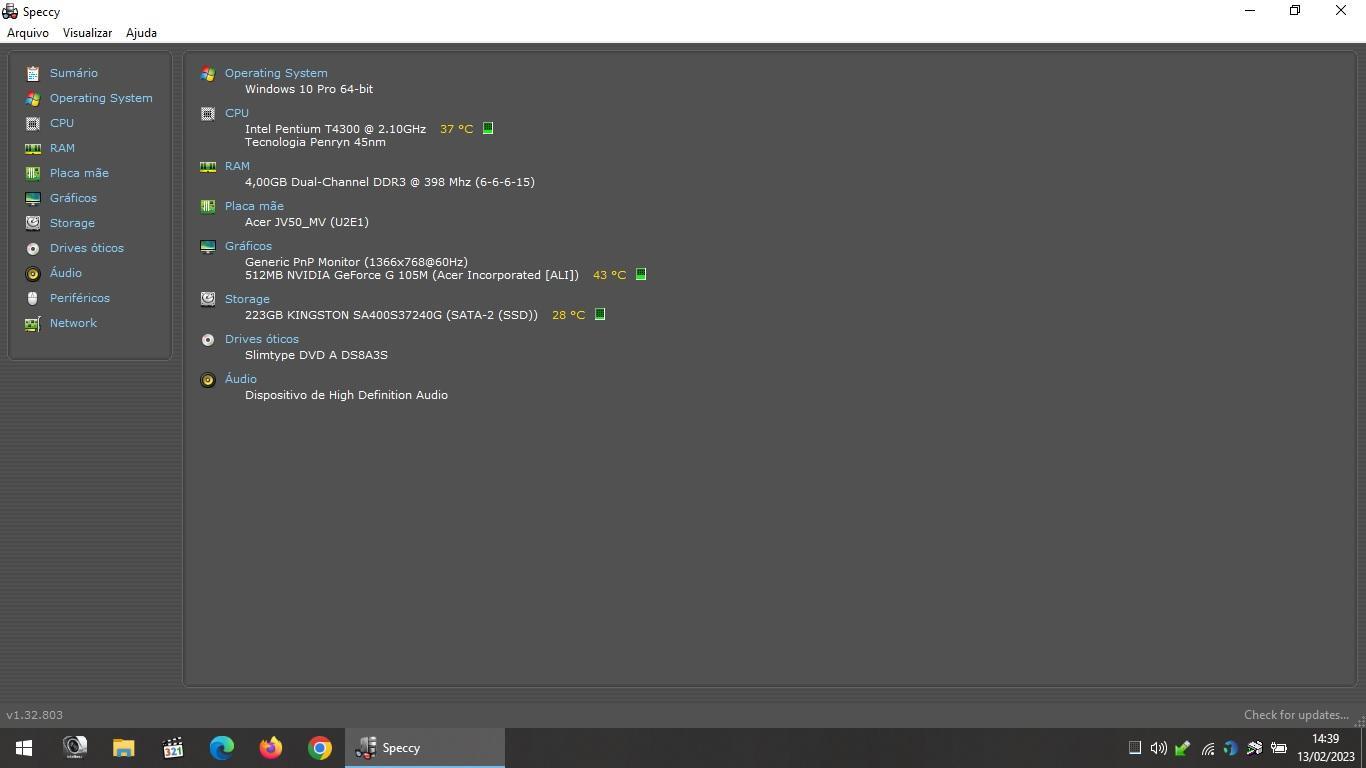The image size is (1366, 768).
Task: Open the Visualizar menu
Action: click(x=87, y=33)
